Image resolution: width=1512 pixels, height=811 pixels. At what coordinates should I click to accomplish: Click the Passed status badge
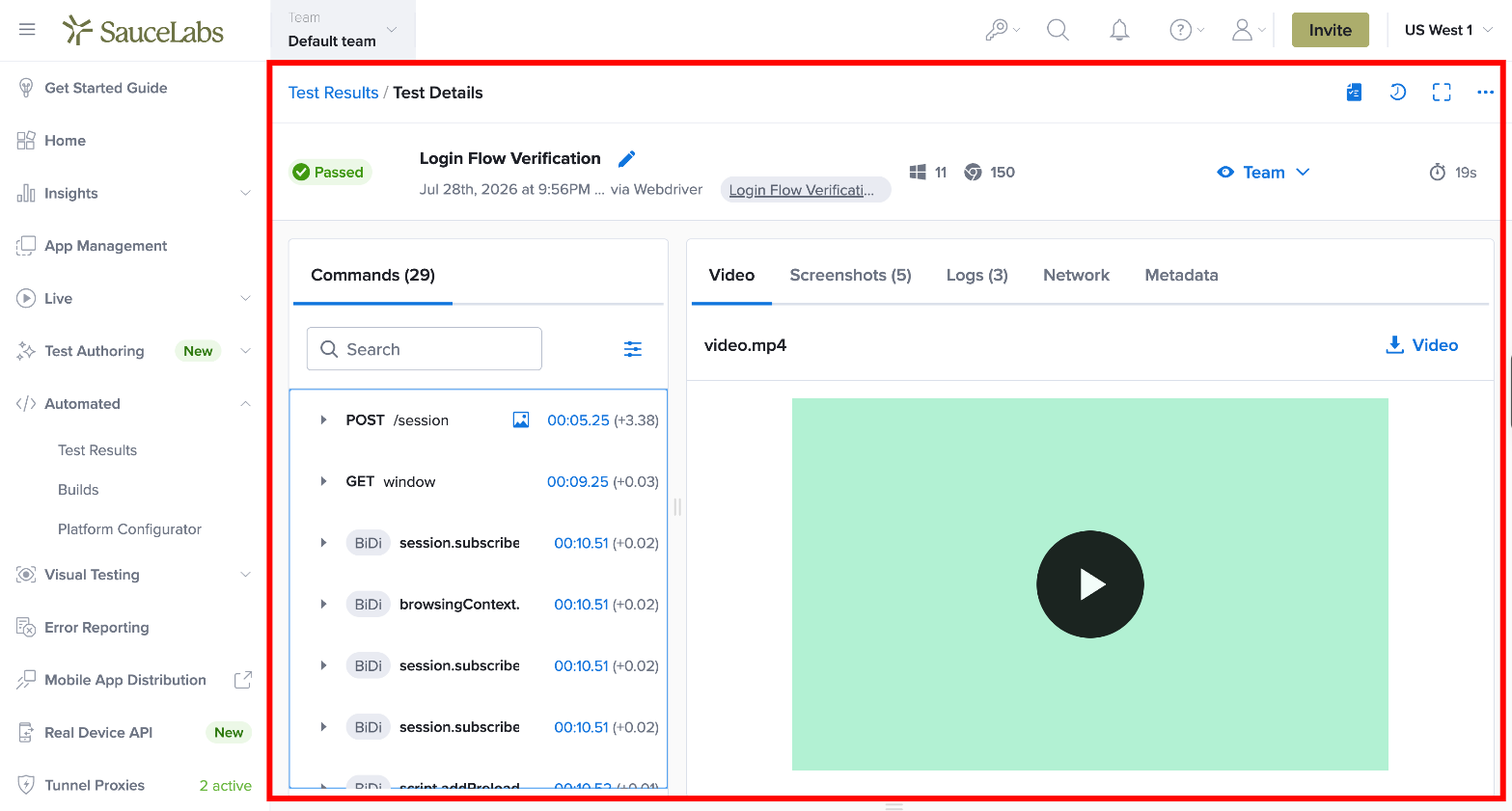coord(330,173)
